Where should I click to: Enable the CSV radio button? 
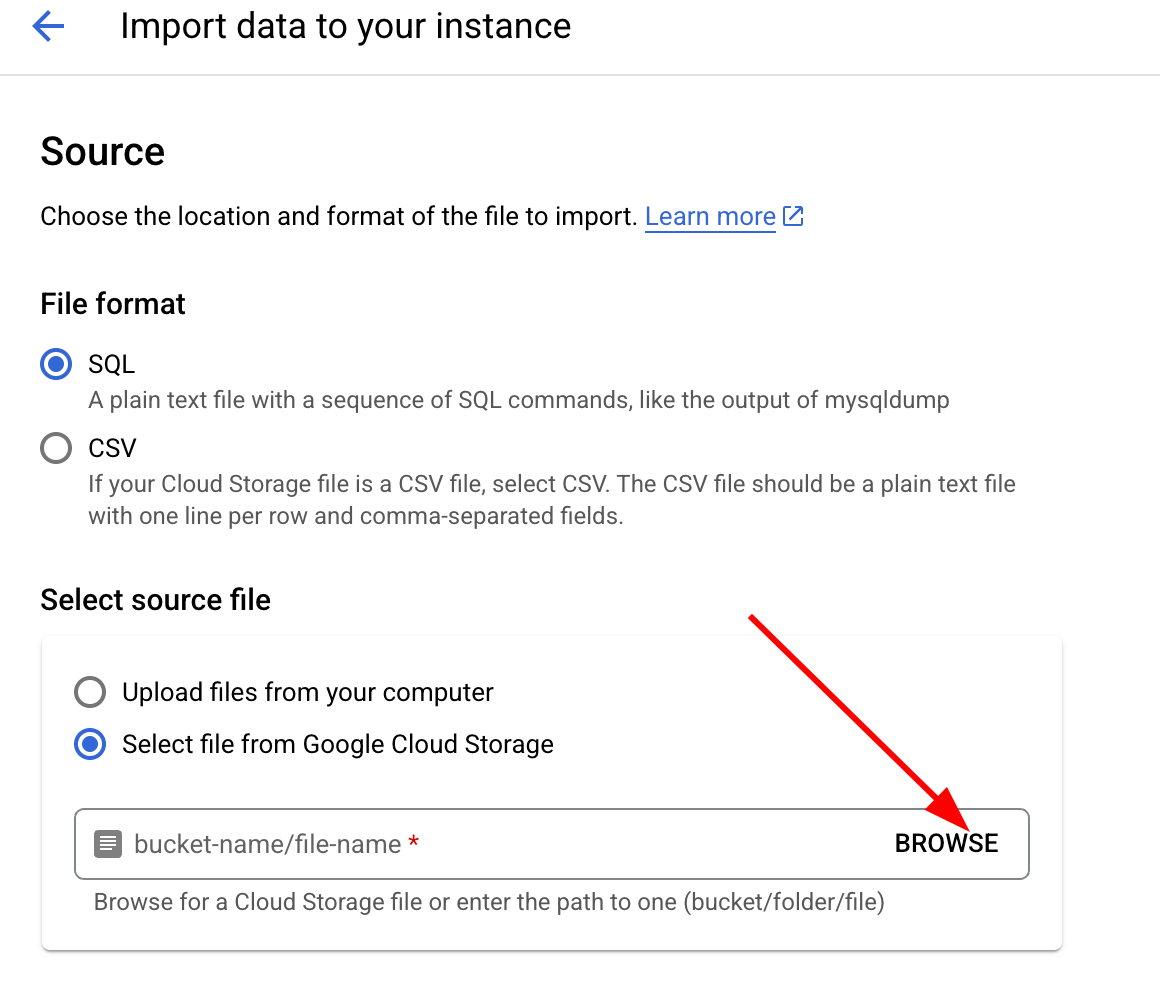(56, 448)
